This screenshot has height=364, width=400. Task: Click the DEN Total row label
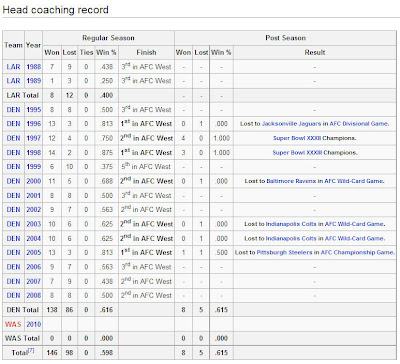pos(22,310)
